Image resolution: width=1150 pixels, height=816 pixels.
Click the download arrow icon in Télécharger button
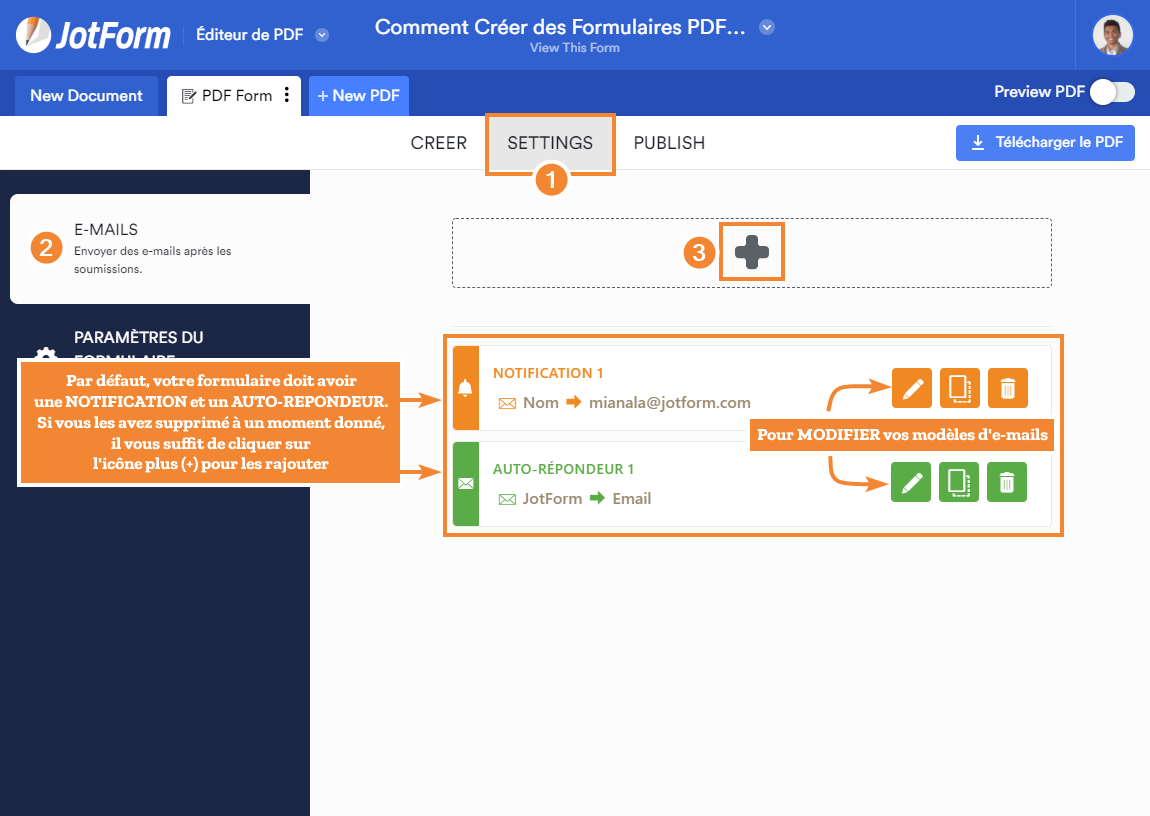tap(978, 143)
